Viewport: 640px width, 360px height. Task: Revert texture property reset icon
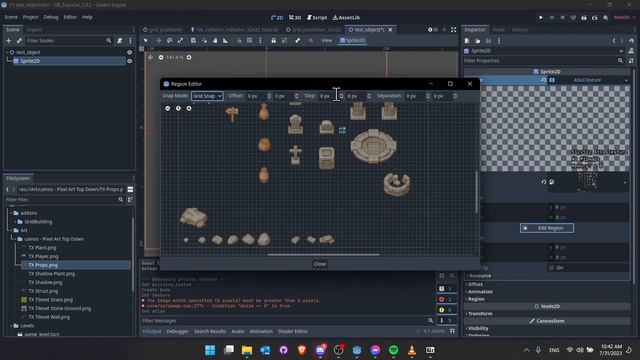(543, 80)
